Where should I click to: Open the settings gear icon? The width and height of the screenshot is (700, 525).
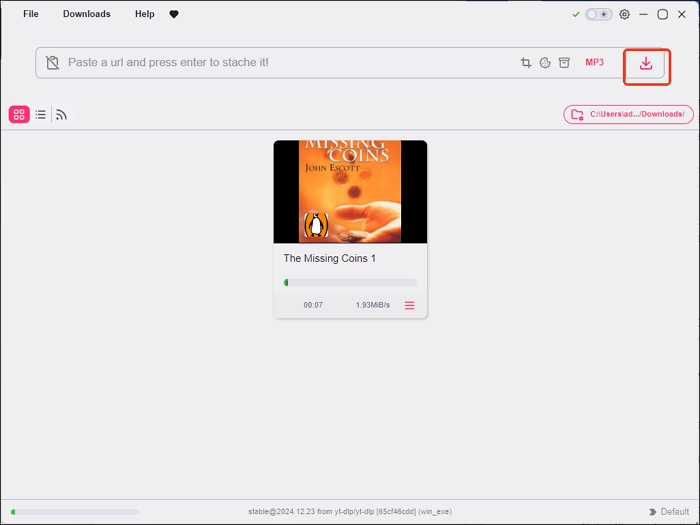coord(625,15)
